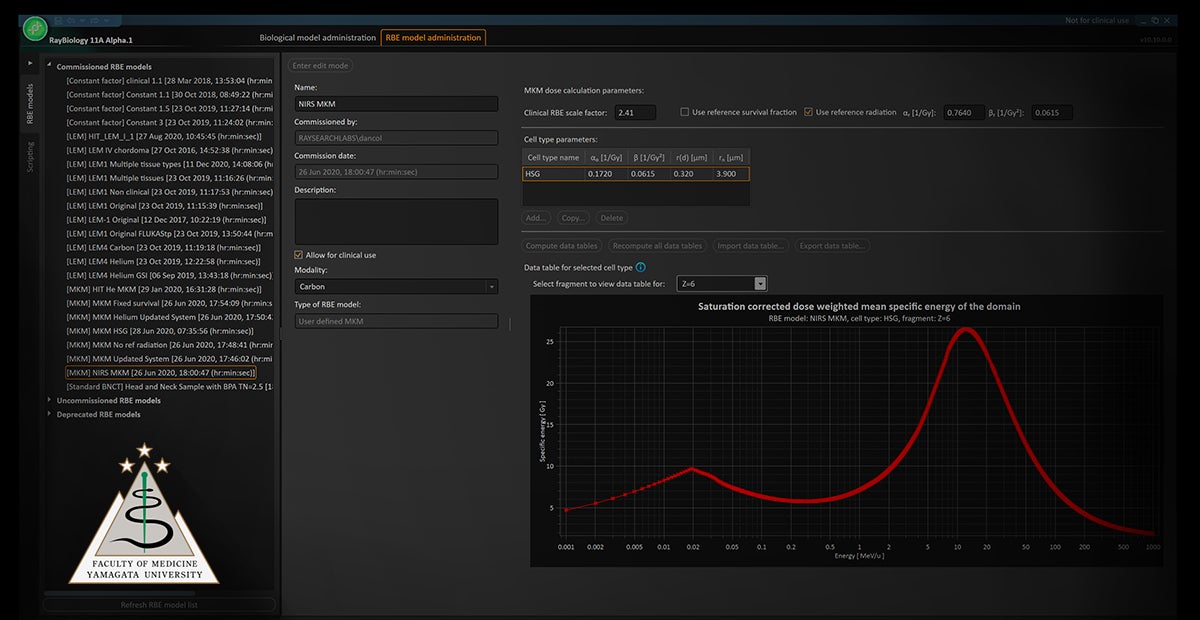The width and height of the screenshot is (1200, 620).
Task: Collapse the side panel using the arrow above RBE models
Action: [29, 63]
